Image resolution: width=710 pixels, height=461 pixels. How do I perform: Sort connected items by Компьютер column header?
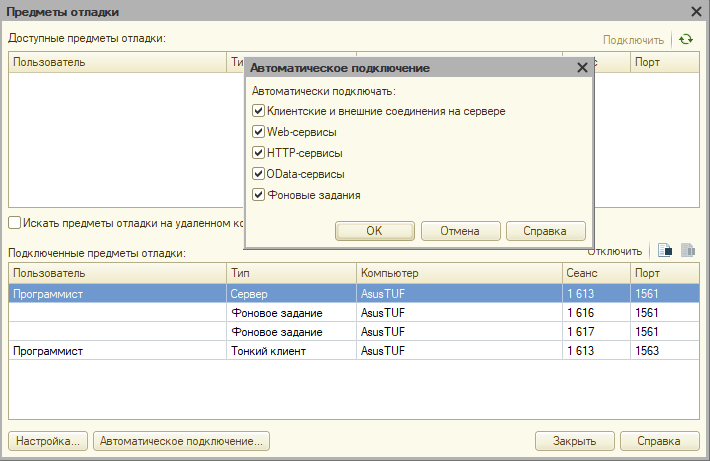tap(460, 273)
